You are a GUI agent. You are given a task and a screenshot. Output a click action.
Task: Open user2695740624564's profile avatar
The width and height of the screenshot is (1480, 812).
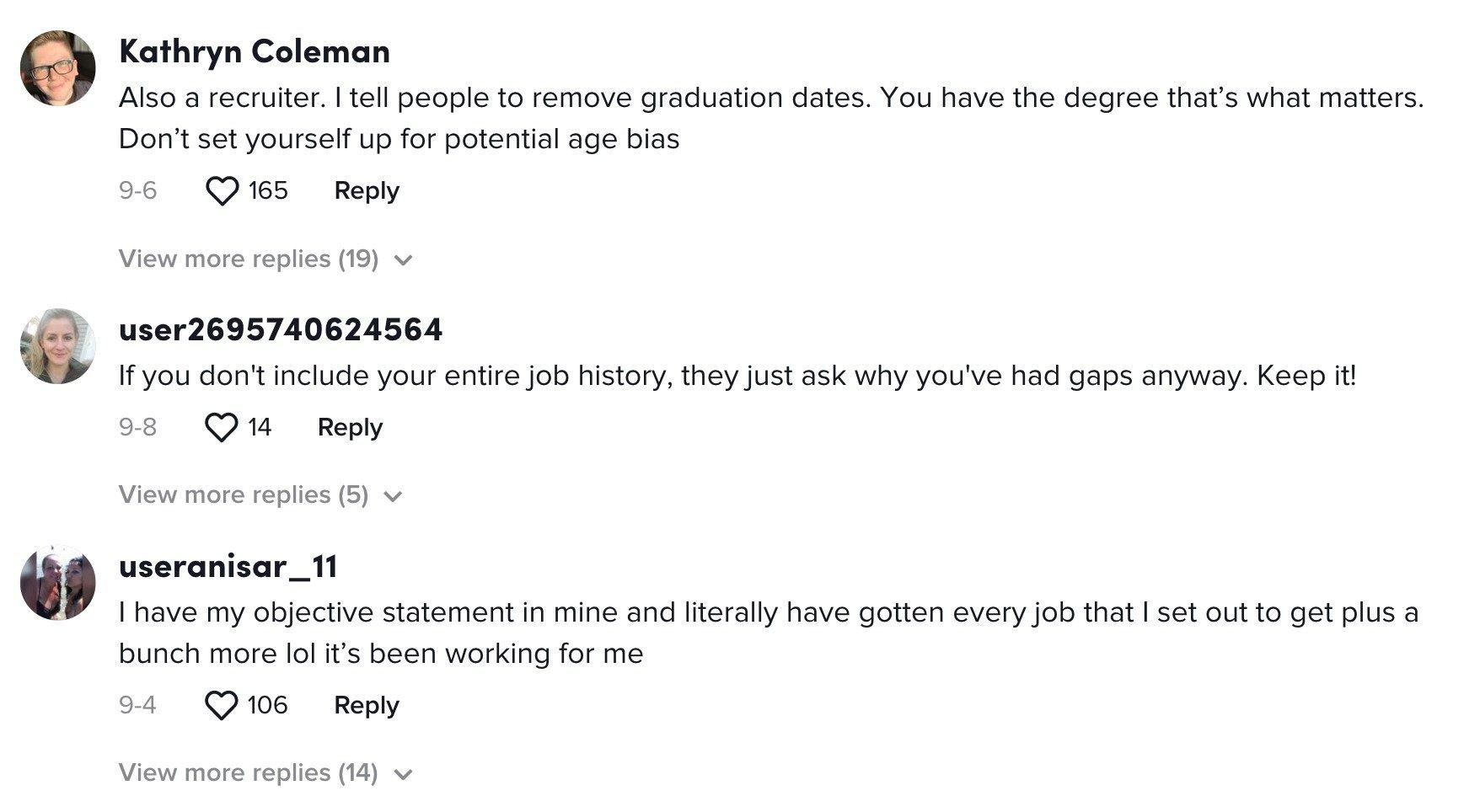pyautogui.click(x=57, y=346)
